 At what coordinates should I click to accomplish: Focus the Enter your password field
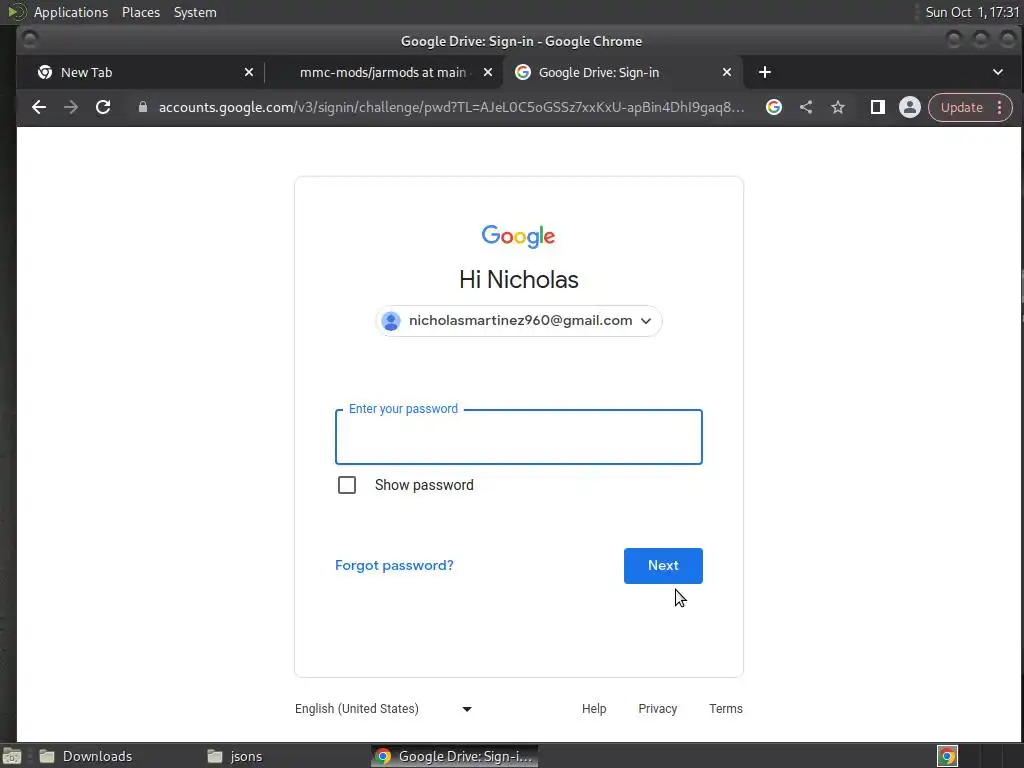(x=519, y=437)
